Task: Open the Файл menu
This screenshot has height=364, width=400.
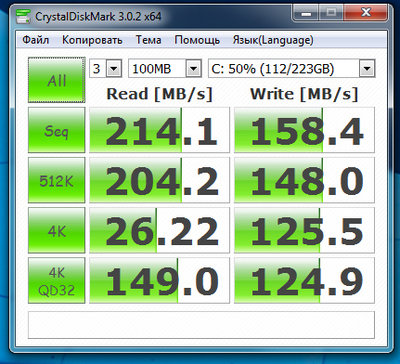Action: pos(36,40)
